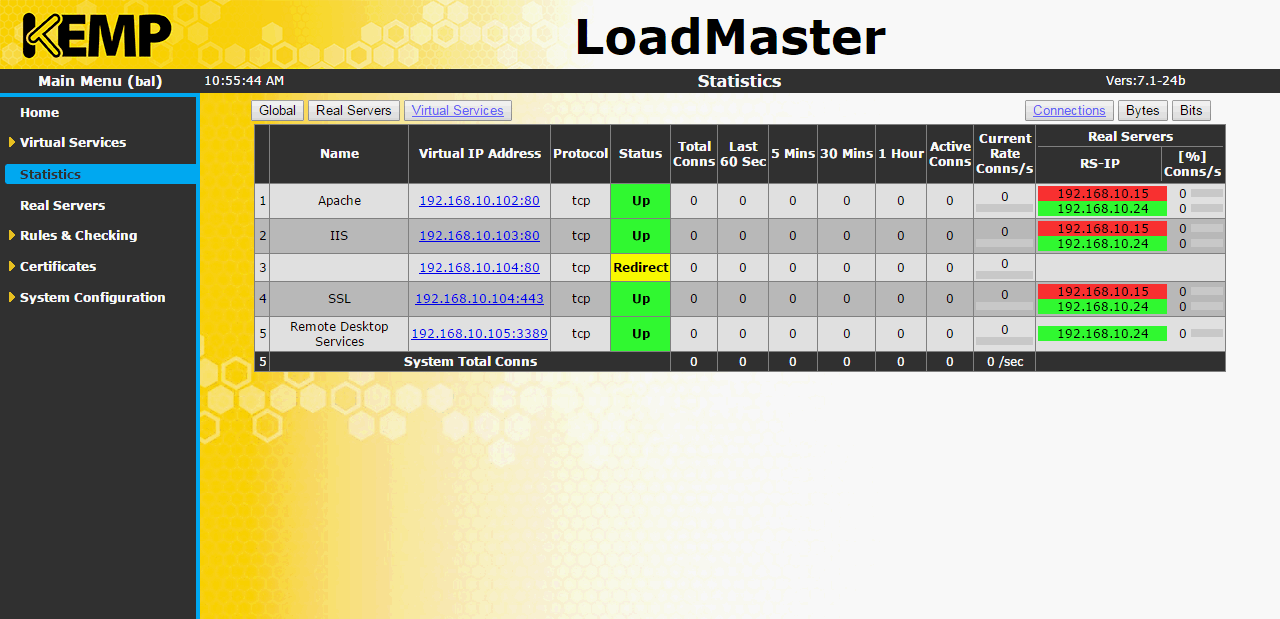Select the Virtual Services statistics button
Screen dimensions: 1280x619
tap(458, 110)
